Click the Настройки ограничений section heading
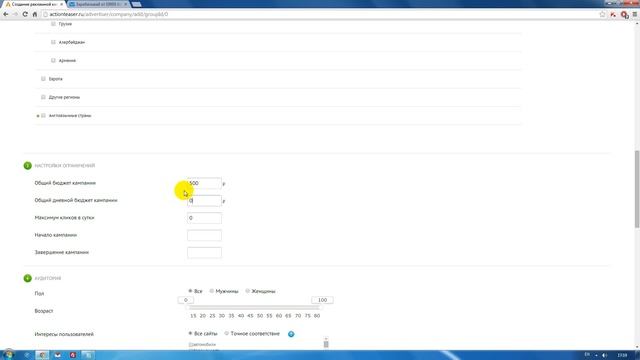This screenshot has width=640, height=360. point(64,166)
